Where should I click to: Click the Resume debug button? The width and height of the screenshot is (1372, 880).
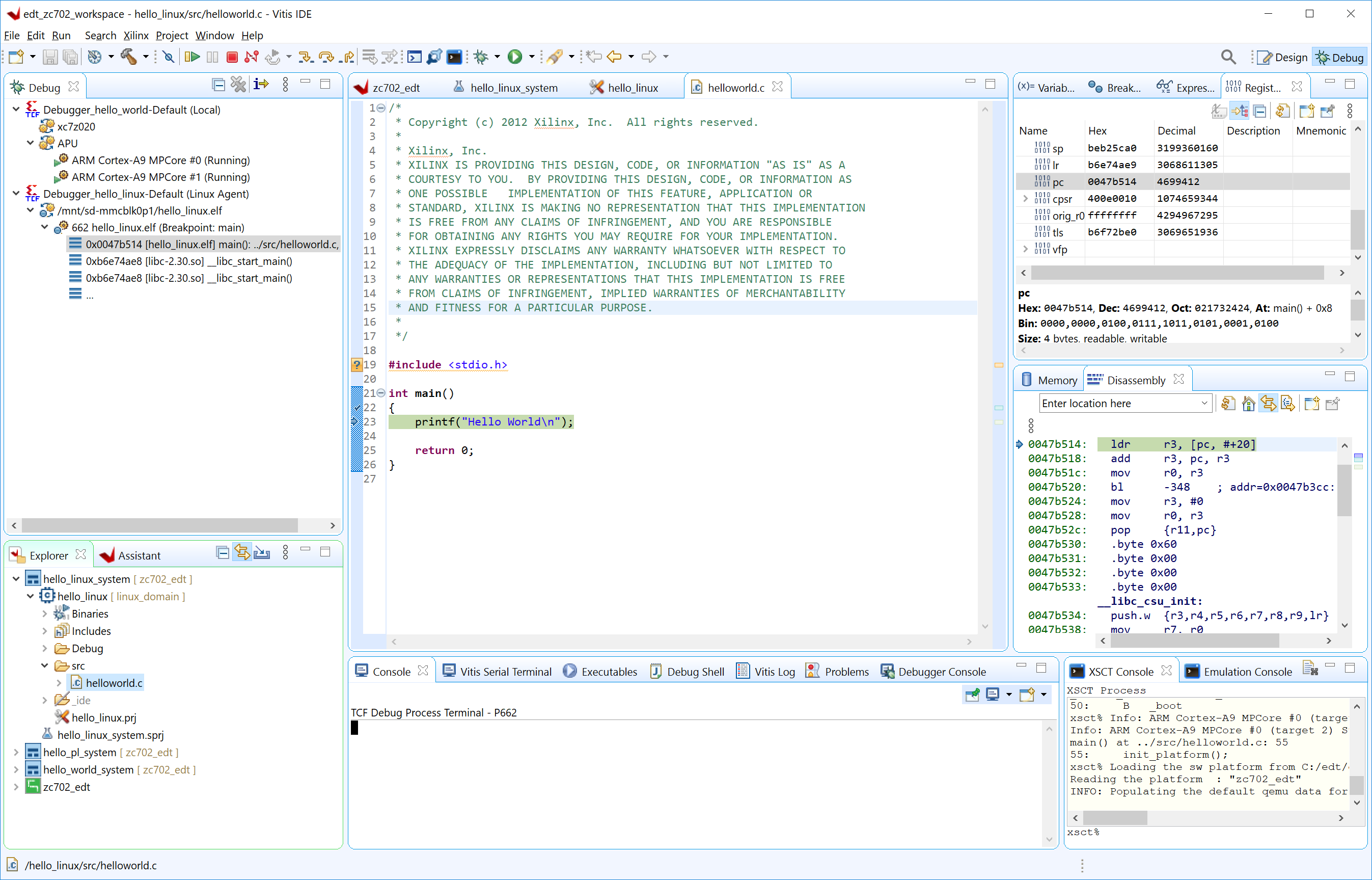point(192,57)
